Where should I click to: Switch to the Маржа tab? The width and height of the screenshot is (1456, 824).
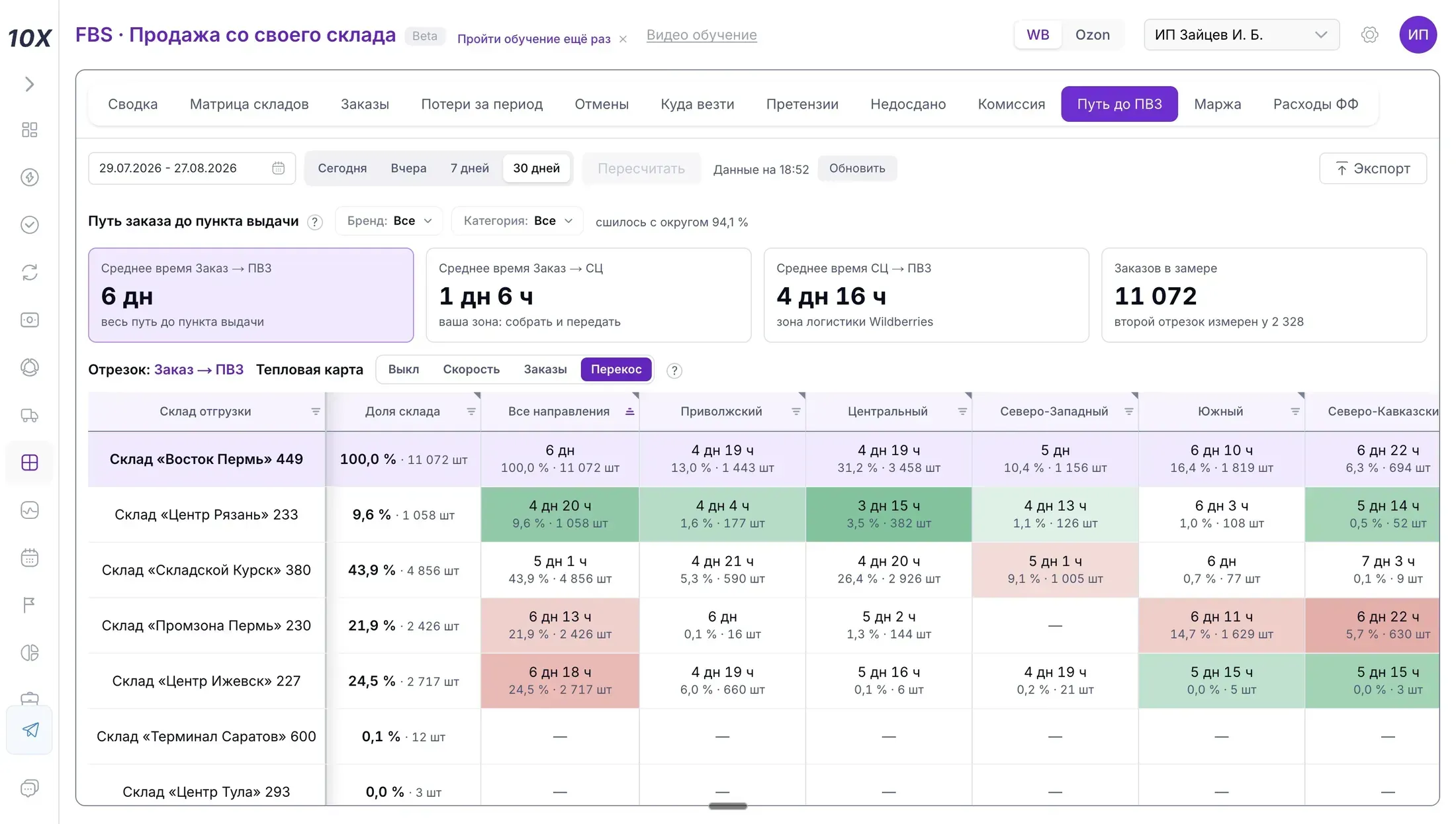[1217, 104]
